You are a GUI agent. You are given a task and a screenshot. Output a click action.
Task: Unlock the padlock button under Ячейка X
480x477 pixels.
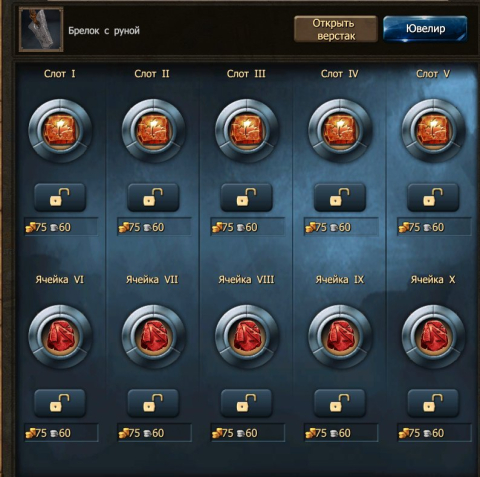coord(433,403)
